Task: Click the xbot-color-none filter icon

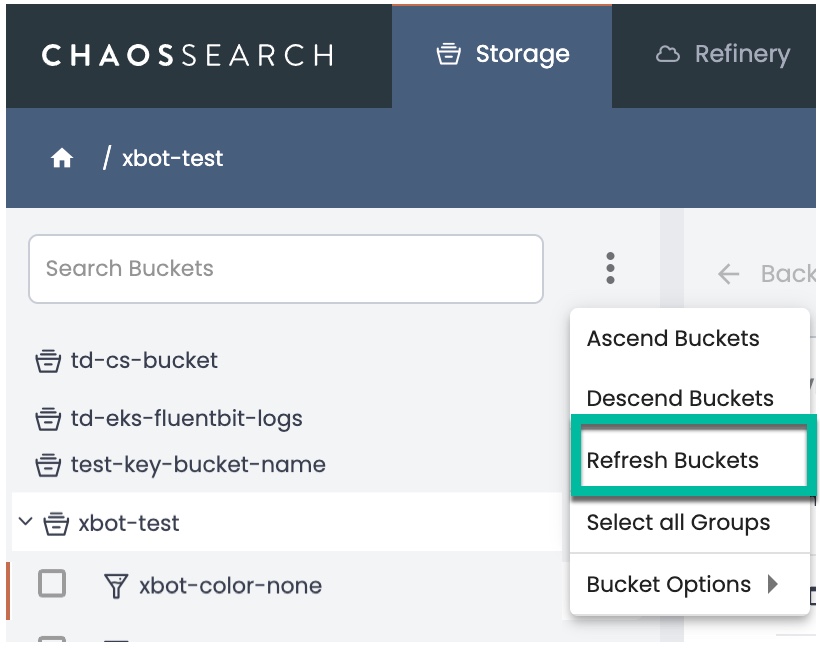Action: pyautogui.click(x=116, y=585)
